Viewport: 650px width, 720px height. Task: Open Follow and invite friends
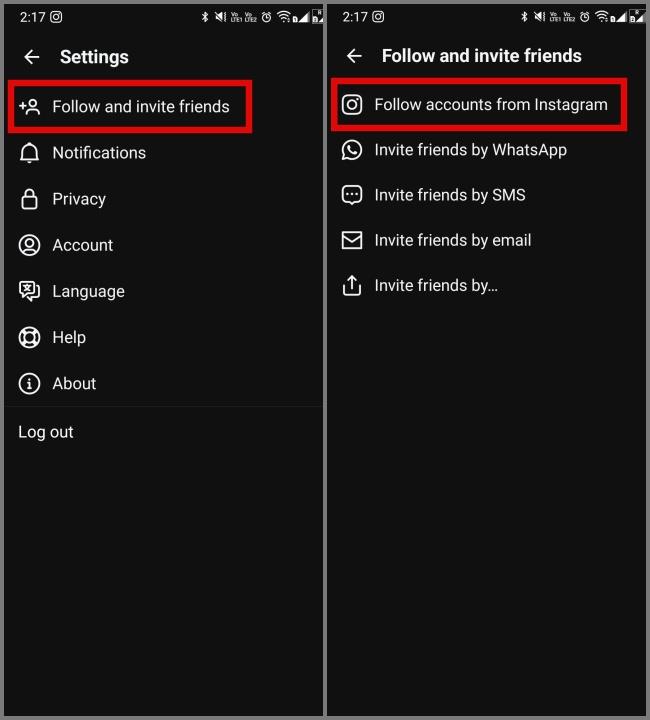pyautogui.click(x=130, y=107)
